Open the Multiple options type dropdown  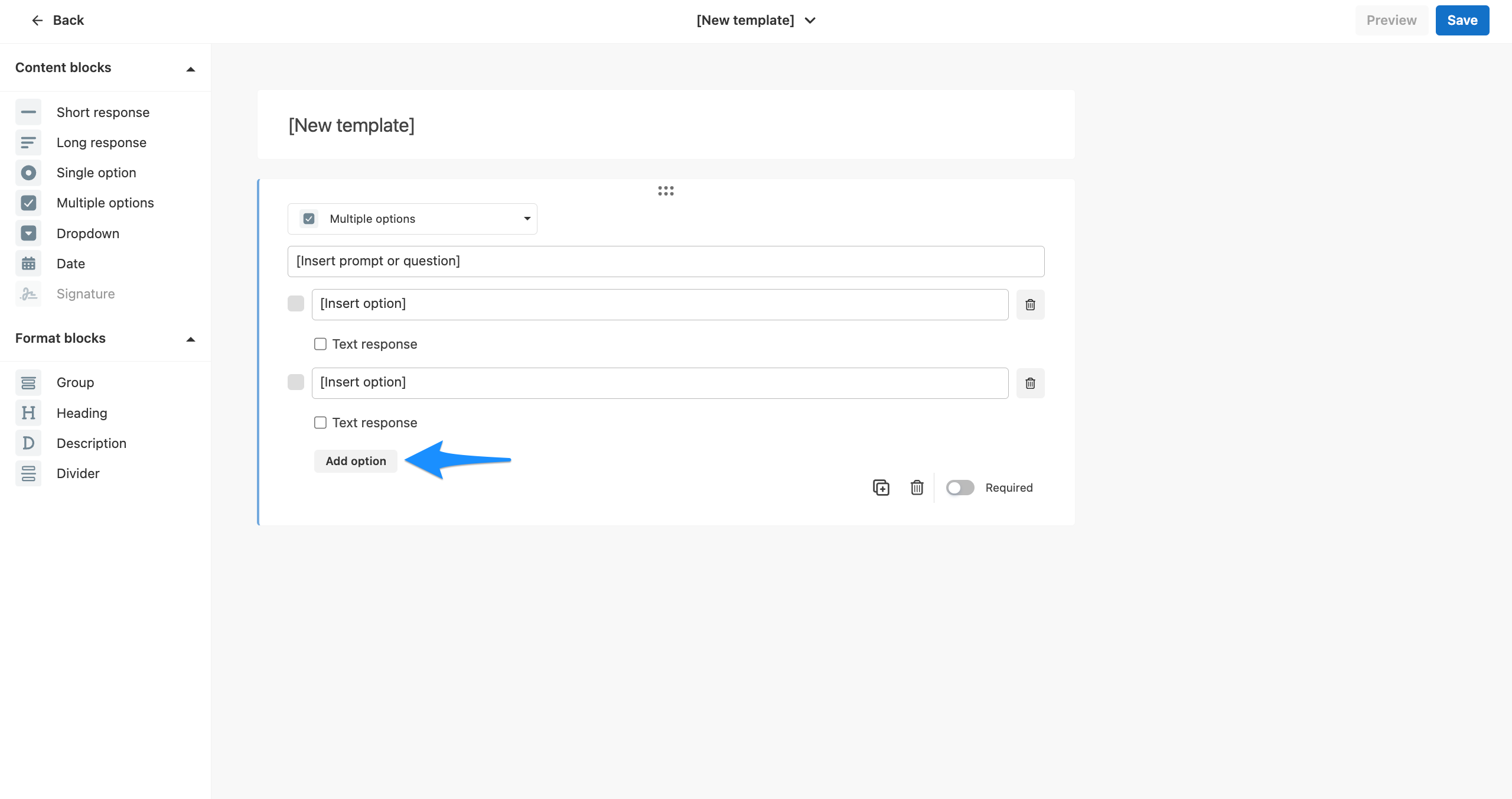[412, 219]
